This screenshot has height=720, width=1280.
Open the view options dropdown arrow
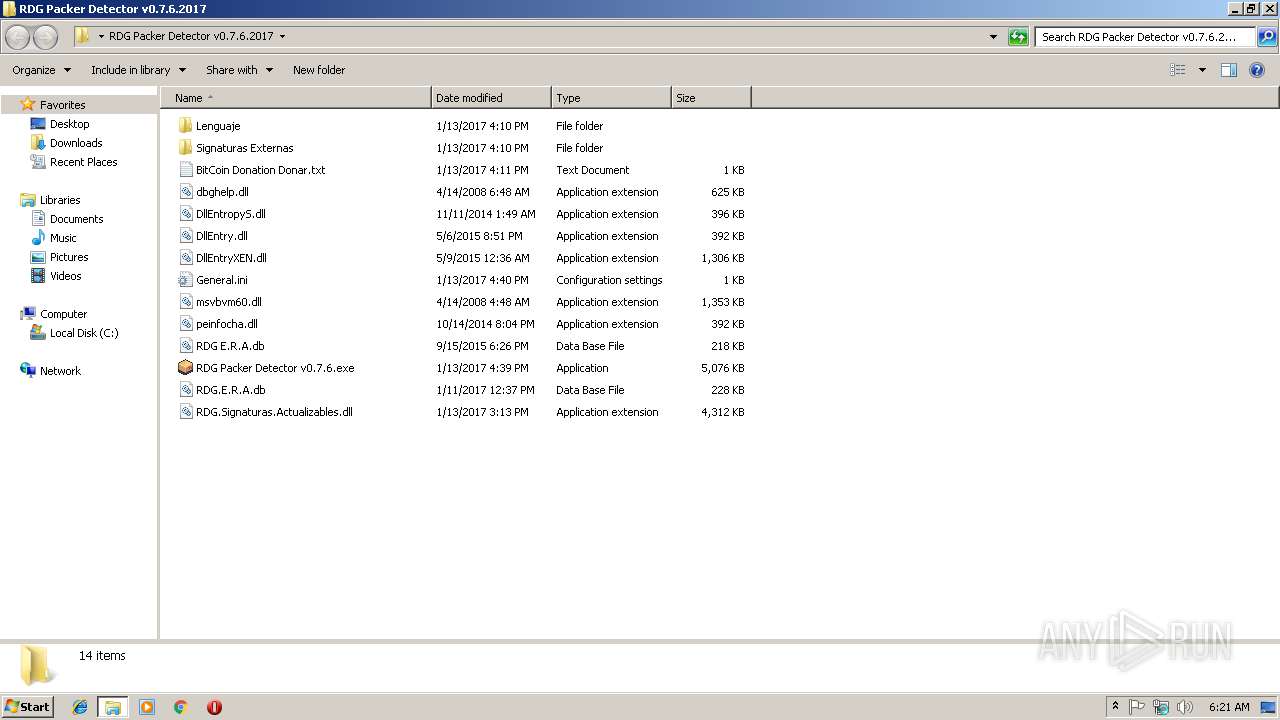1202,70
